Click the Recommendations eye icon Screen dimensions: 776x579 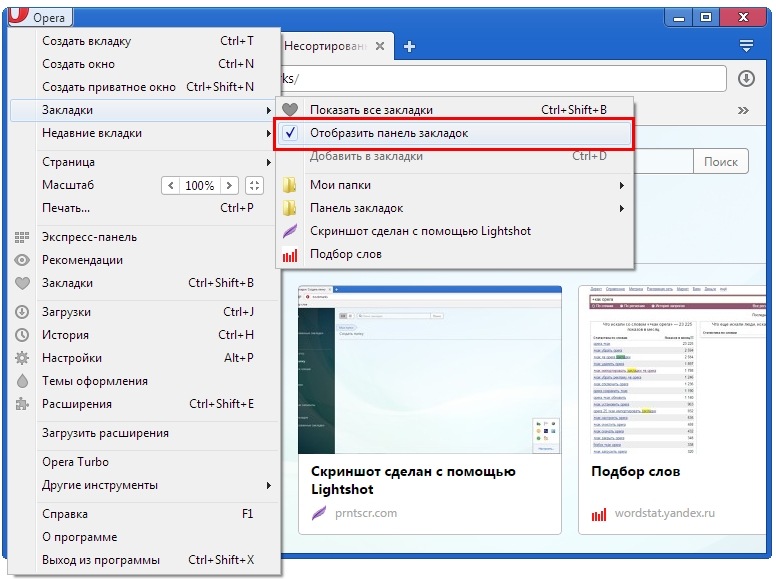(22, 260)
